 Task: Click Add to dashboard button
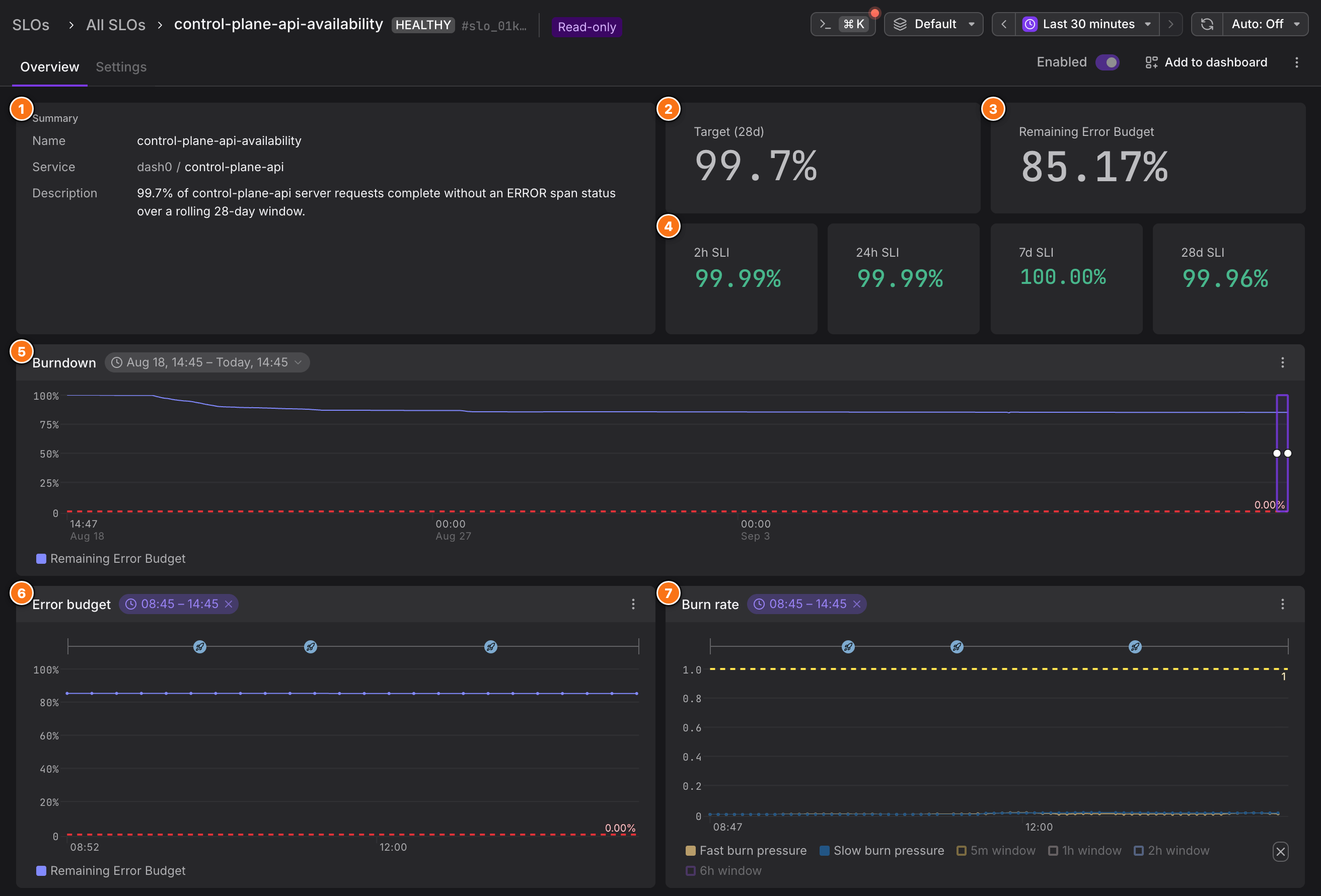point(1206,62)
